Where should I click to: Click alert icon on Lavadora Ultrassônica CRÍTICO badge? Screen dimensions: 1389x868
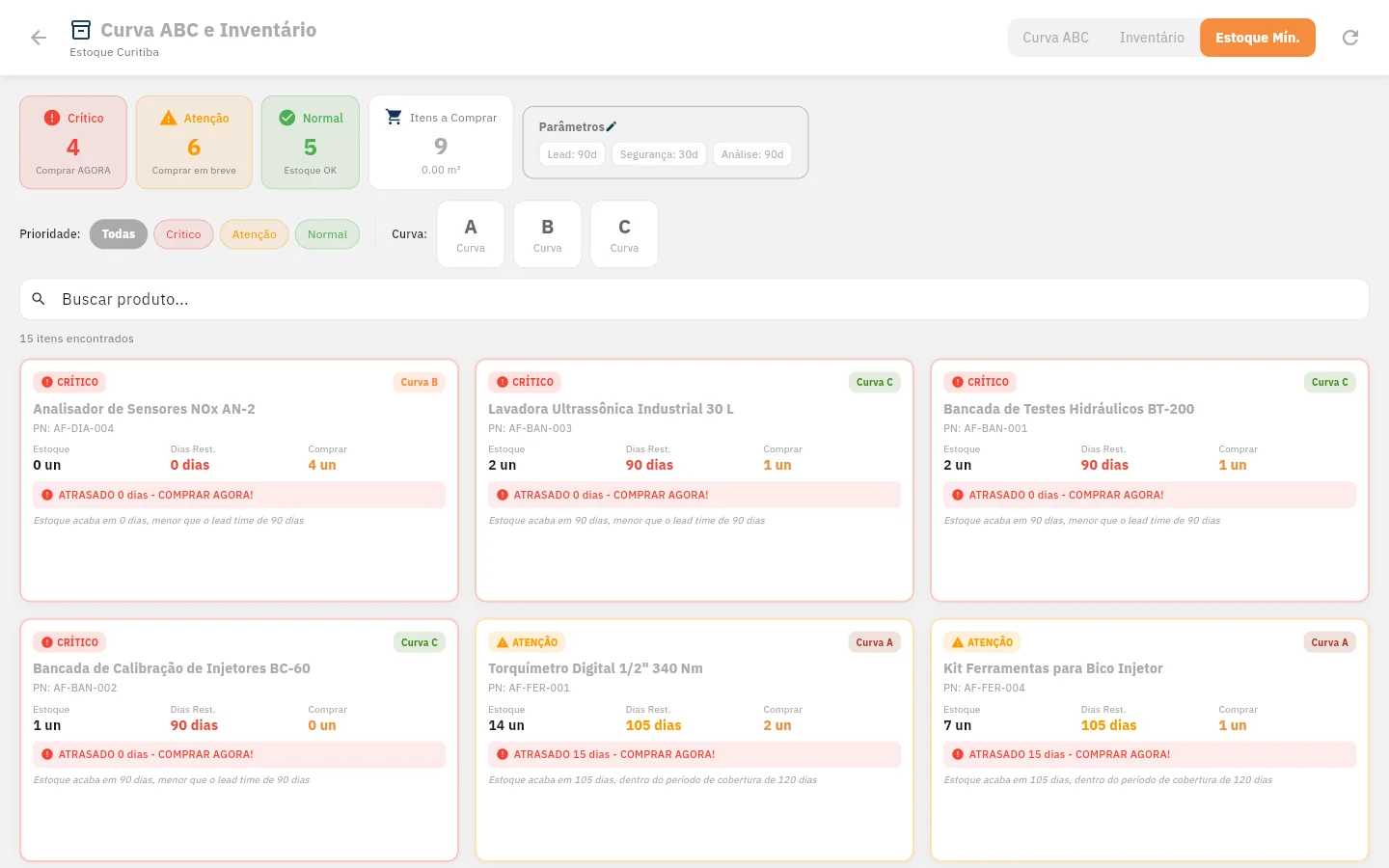tap(503, 382)
